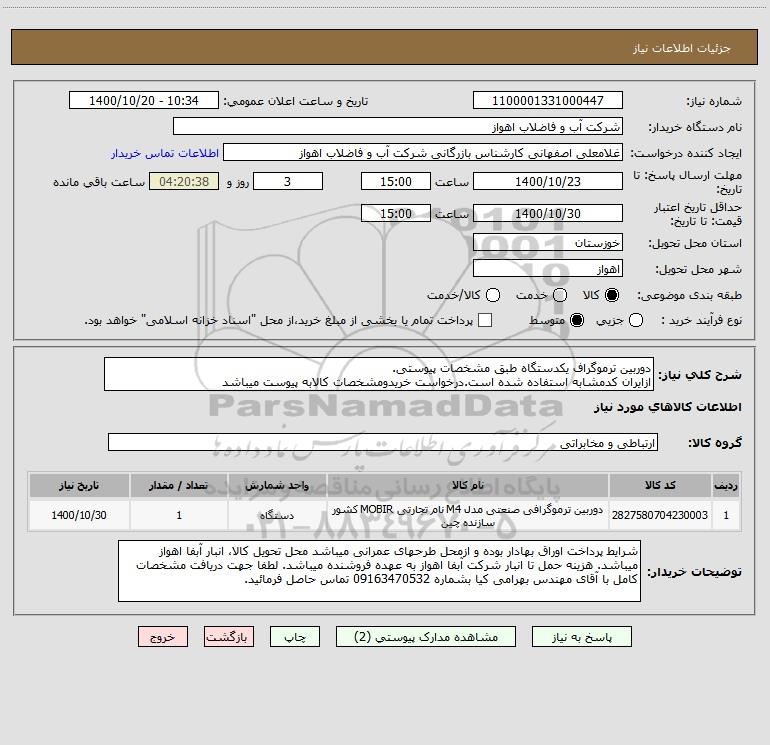Screen dimensions: 770x745
Task: Click the تعداد / مقدار column header
Action: (179, 485)
